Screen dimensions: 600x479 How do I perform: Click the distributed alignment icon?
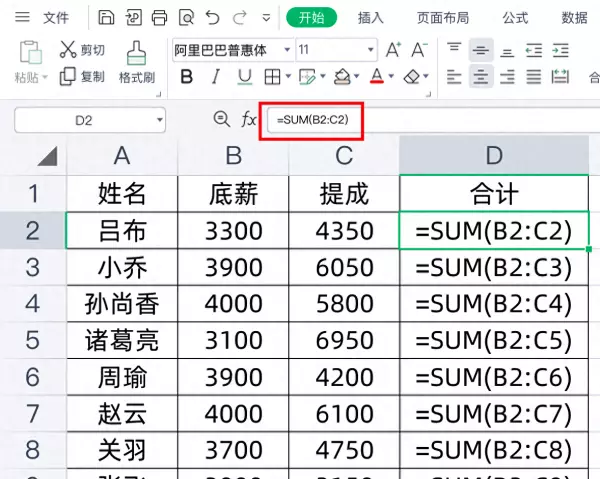pyautogui.click(x=560, y=77)
